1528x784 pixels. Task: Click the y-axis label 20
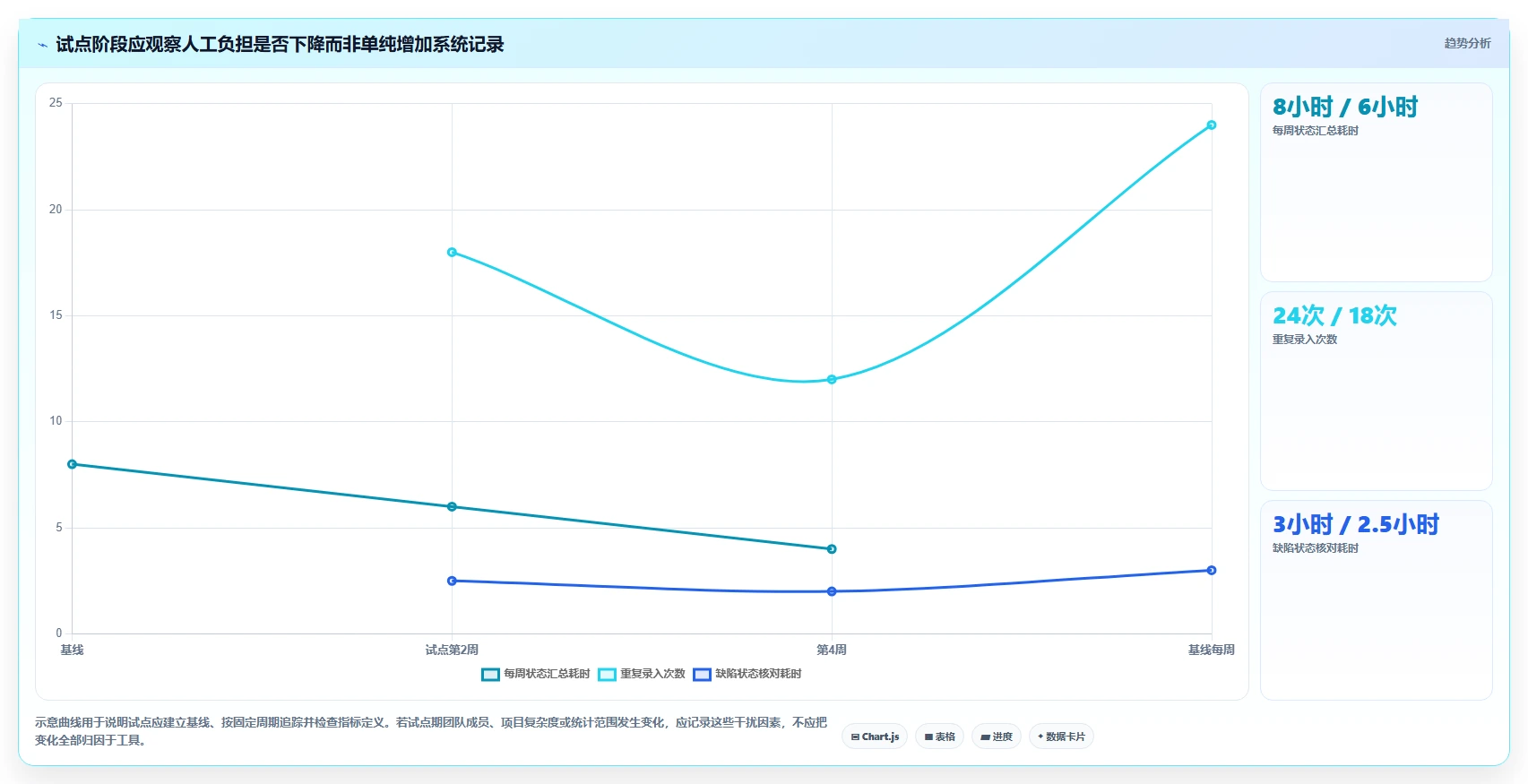click(x=56, y=210)
